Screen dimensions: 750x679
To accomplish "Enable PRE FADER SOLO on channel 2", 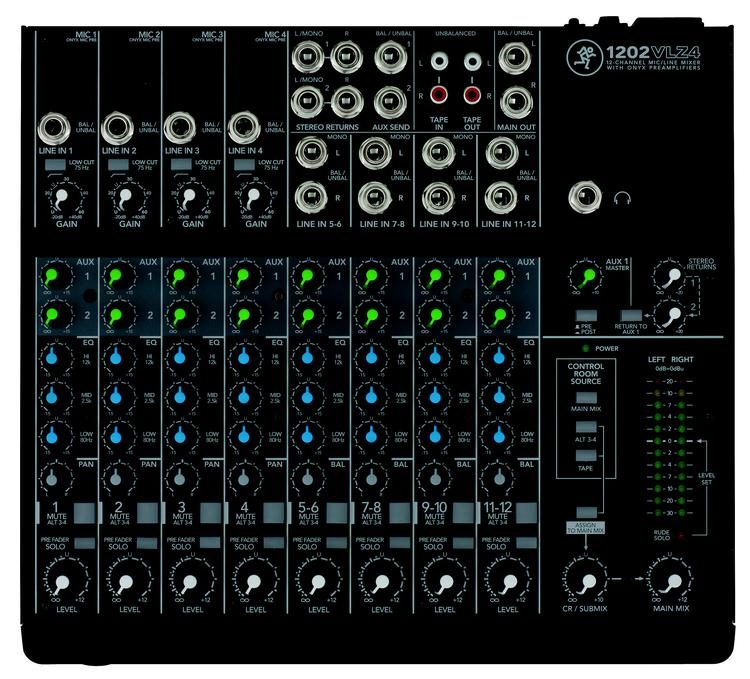I will (147, 543).
